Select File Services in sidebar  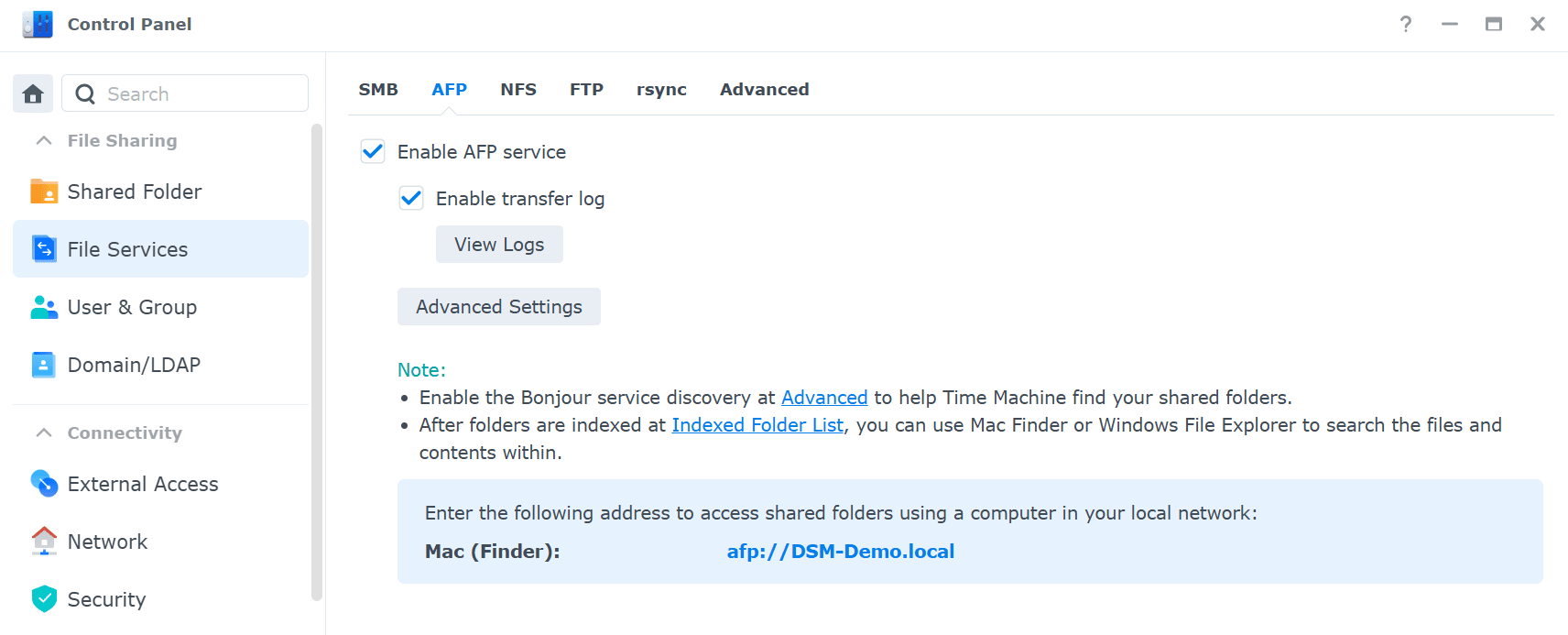pyautogui.click(x=160, y=249)
